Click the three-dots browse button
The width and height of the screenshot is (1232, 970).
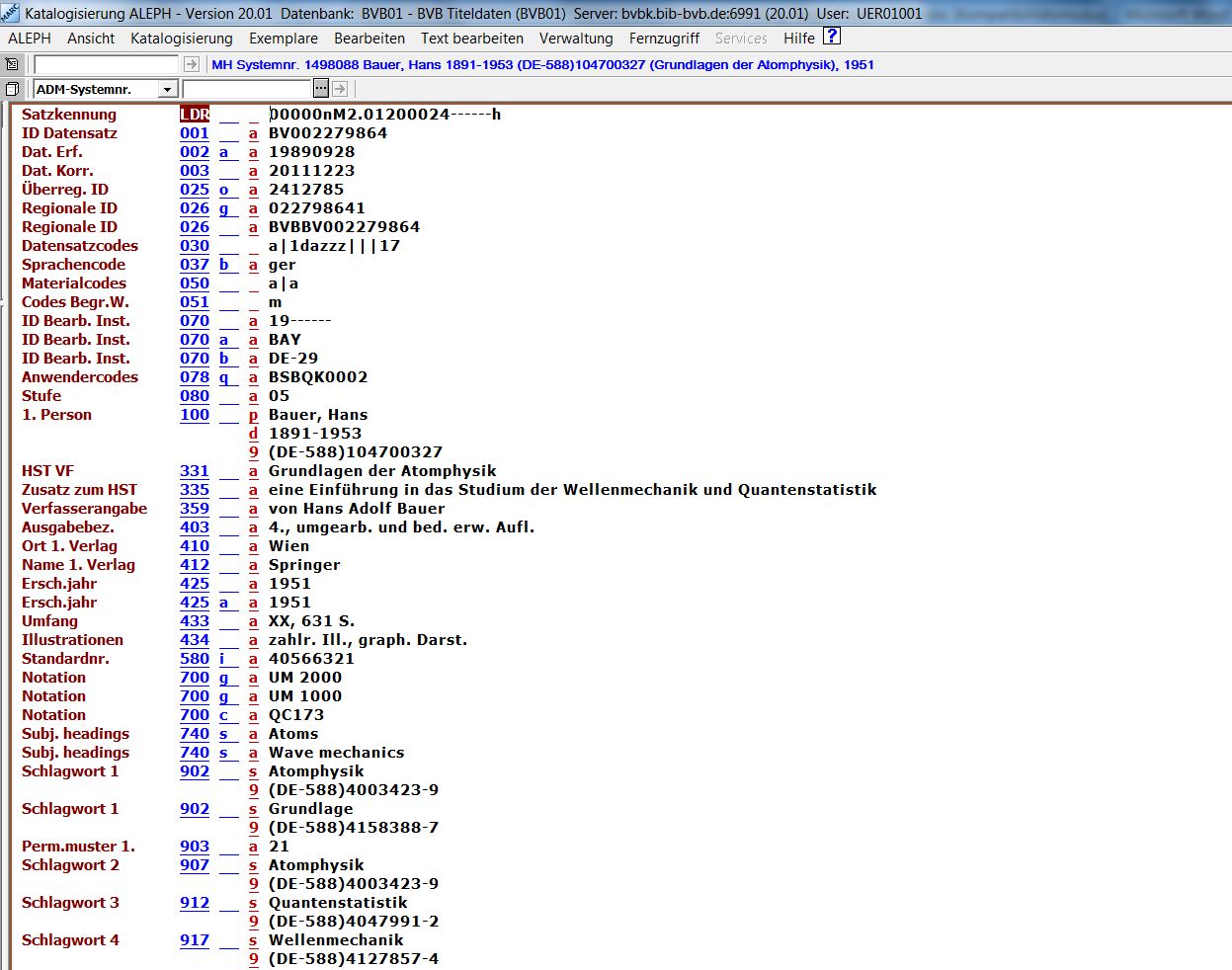(x=321, y=89)
